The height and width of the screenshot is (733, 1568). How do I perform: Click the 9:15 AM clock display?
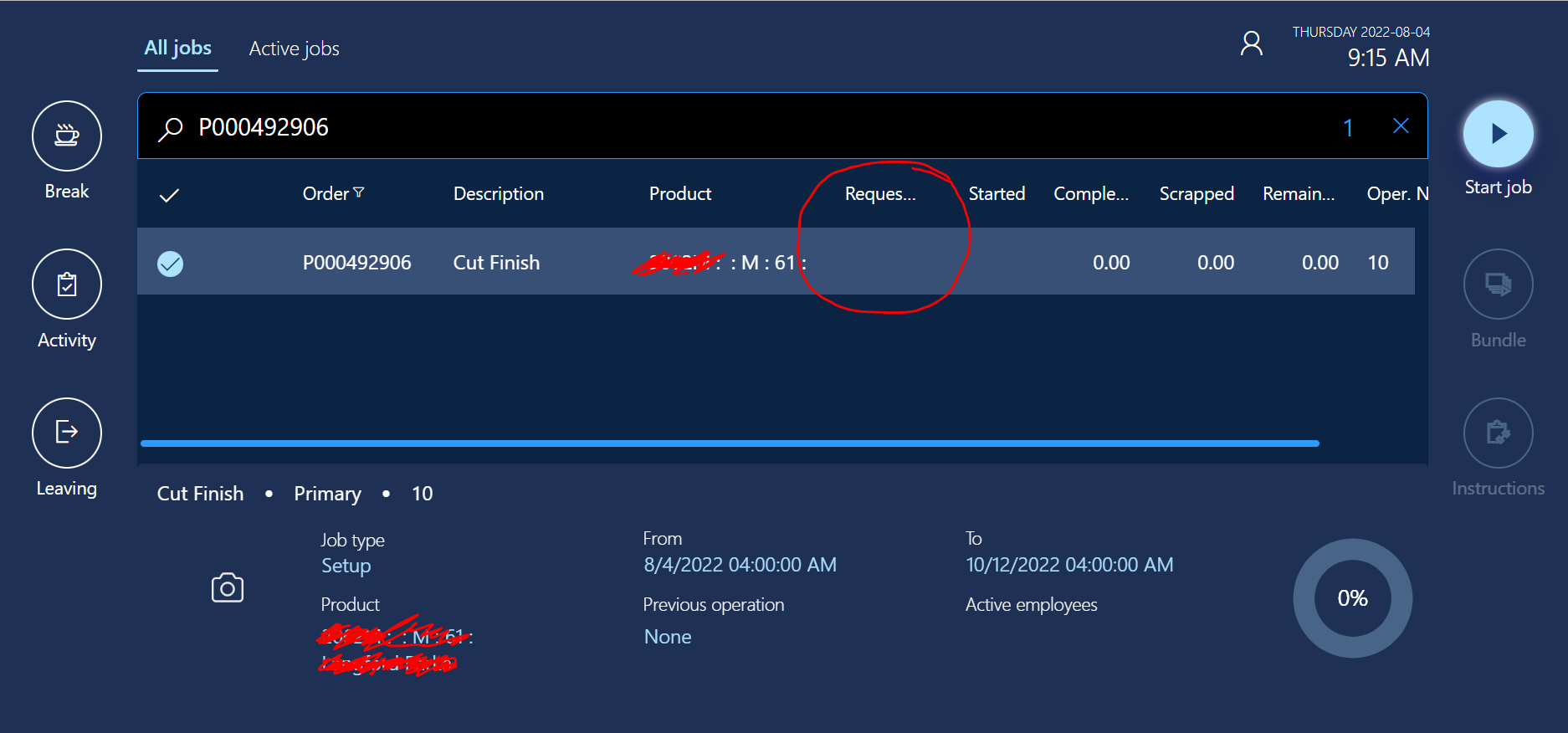pos(1388,58)
